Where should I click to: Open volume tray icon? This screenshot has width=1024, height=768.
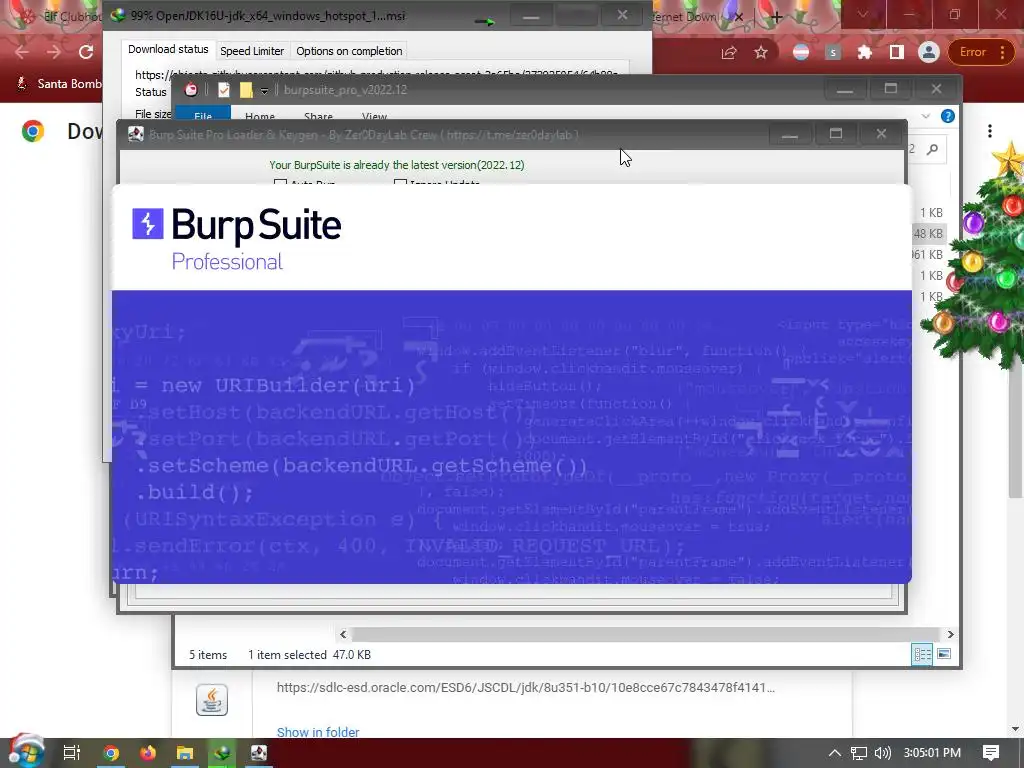point(882,753)
